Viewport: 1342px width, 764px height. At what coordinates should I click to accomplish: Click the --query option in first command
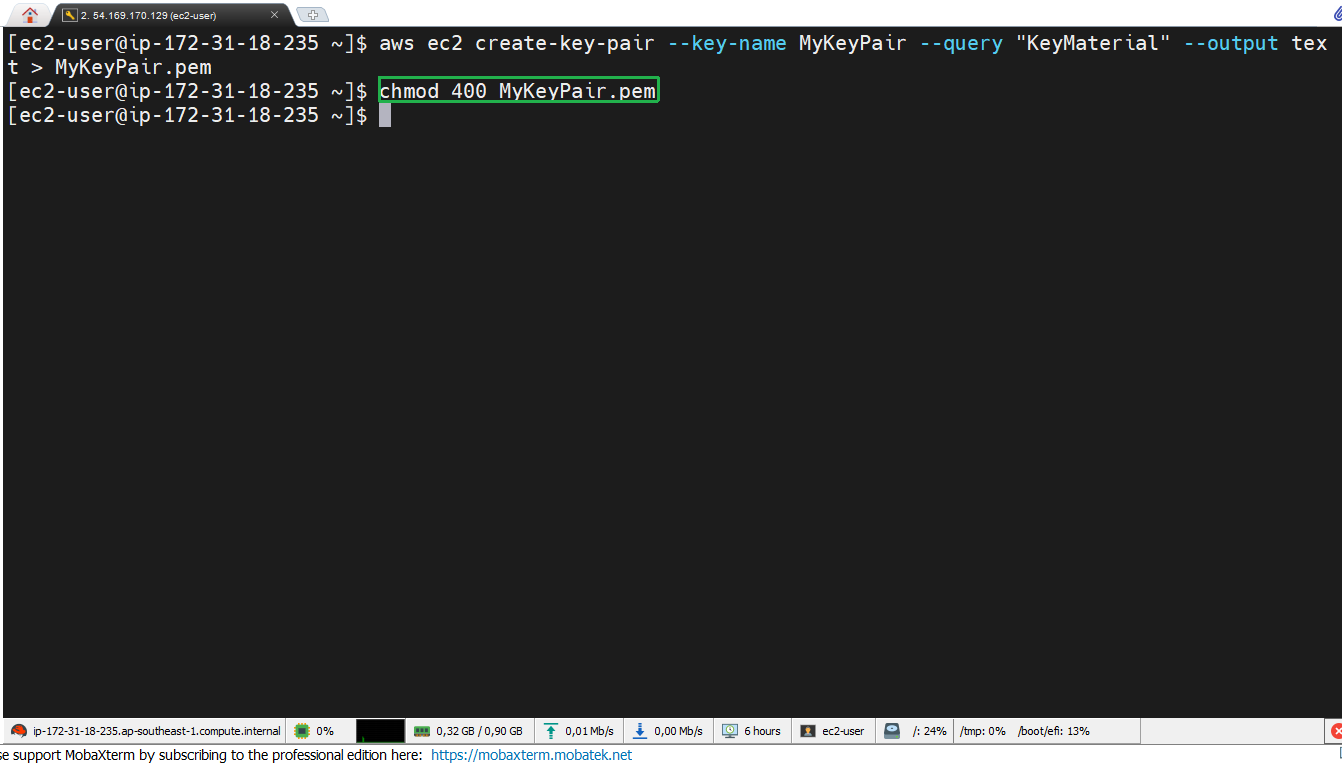[x=961, y=43]
